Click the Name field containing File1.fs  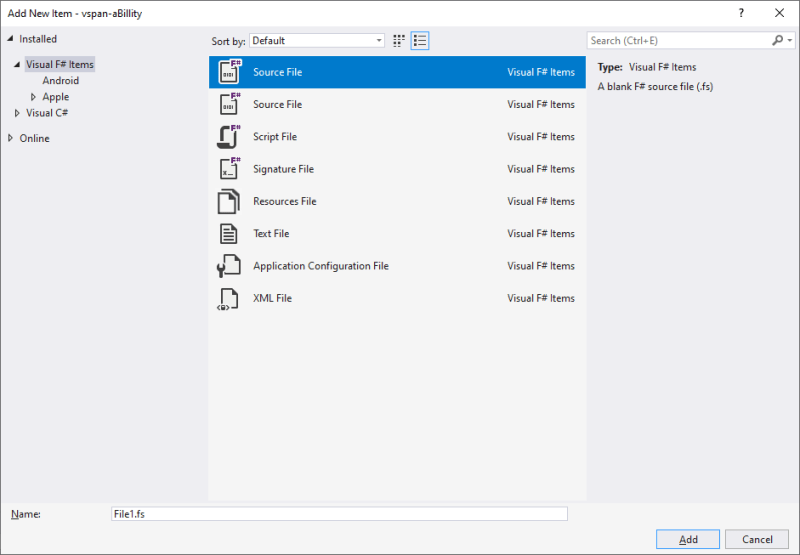click(339, 514)
